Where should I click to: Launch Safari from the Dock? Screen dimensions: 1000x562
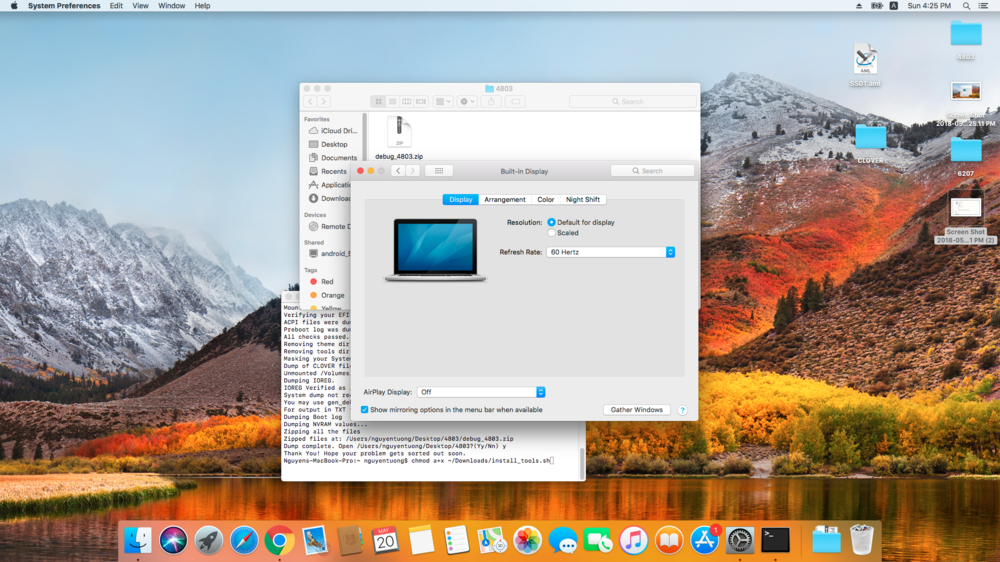pyautogui.click(x=244, y=540)
